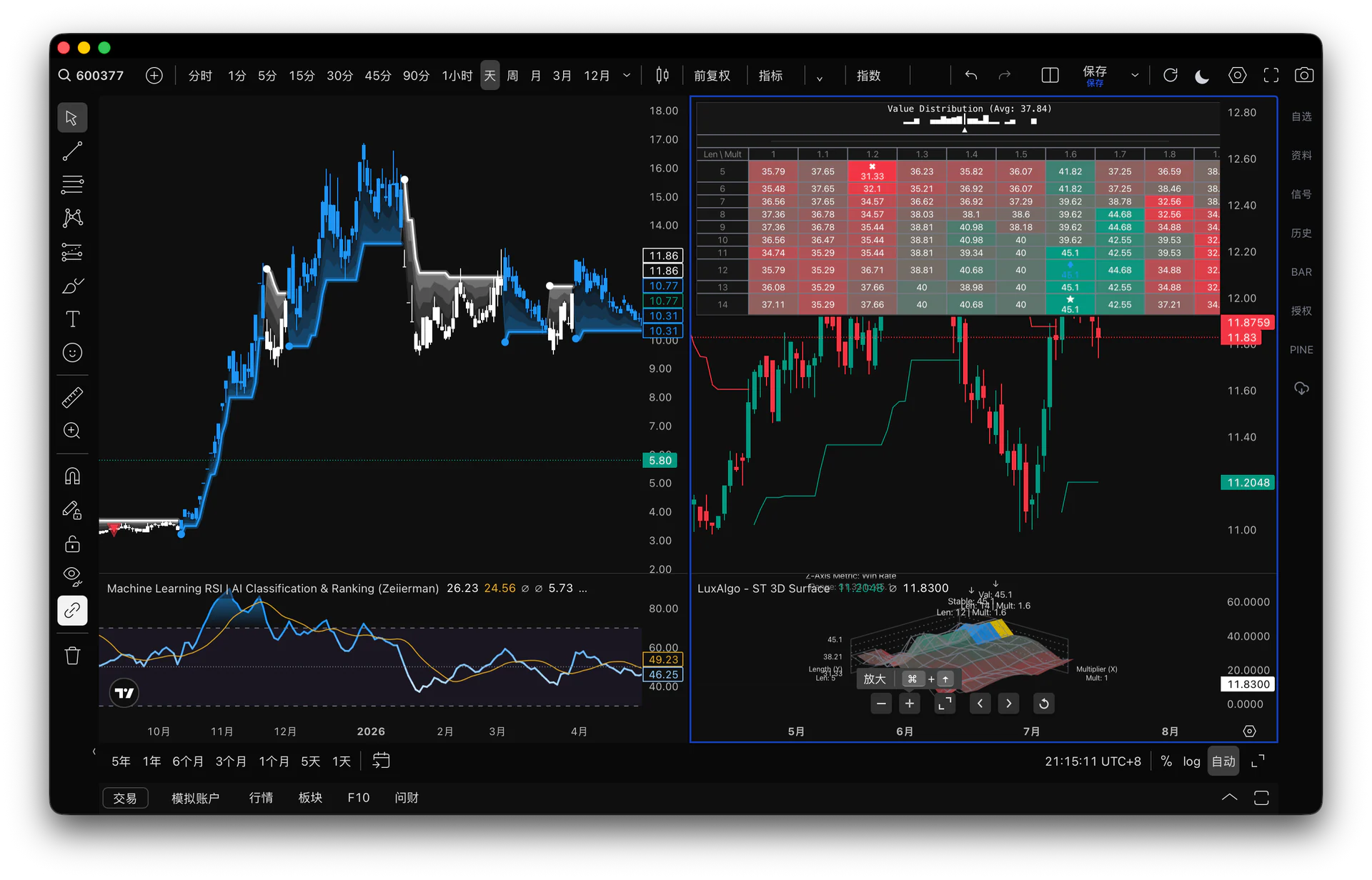
Task: Set range to 5年
Action: [121, 761]
